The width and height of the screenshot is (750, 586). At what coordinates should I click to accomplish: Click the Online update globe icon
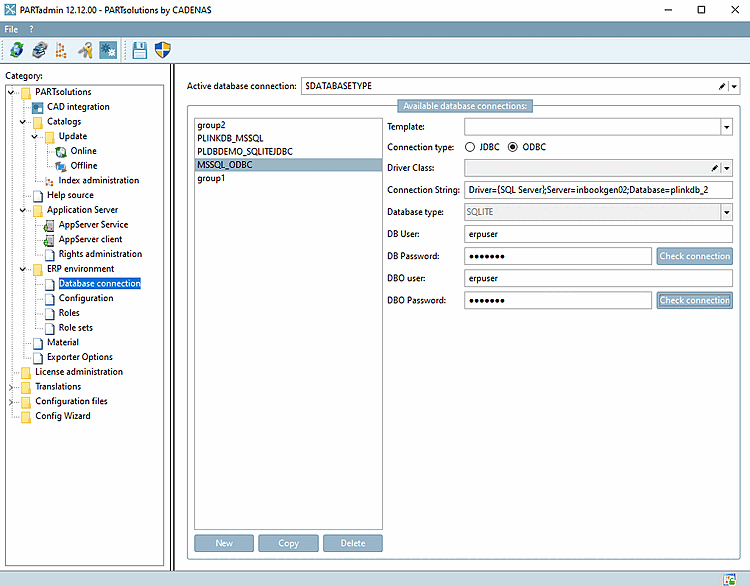point(61,152)
